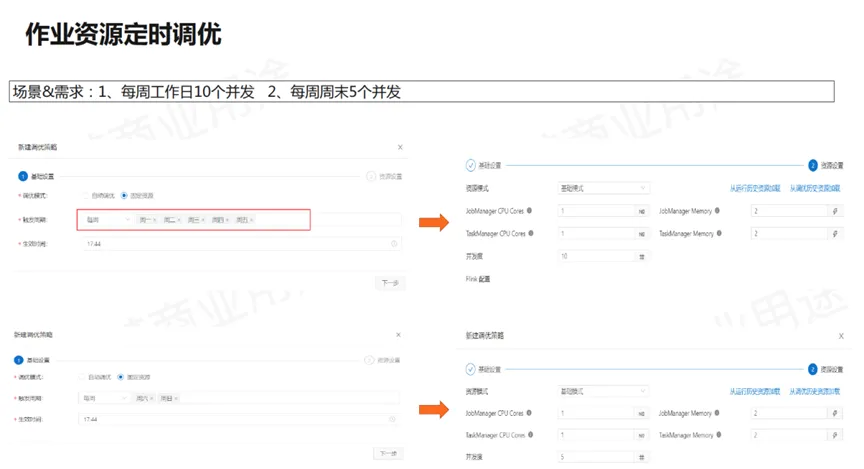Viewport: 864px width, 469px height.
Task: Click 从运行历史资源加载 link in 并发度 10 panel
Action: click(x=755, y=188)
